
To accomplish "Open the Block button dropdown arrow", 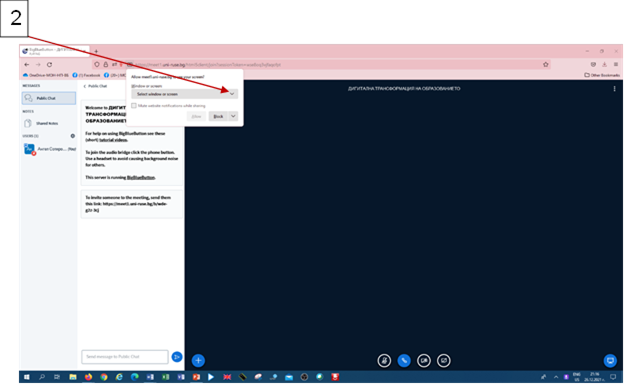I will [x=233, y=116].
